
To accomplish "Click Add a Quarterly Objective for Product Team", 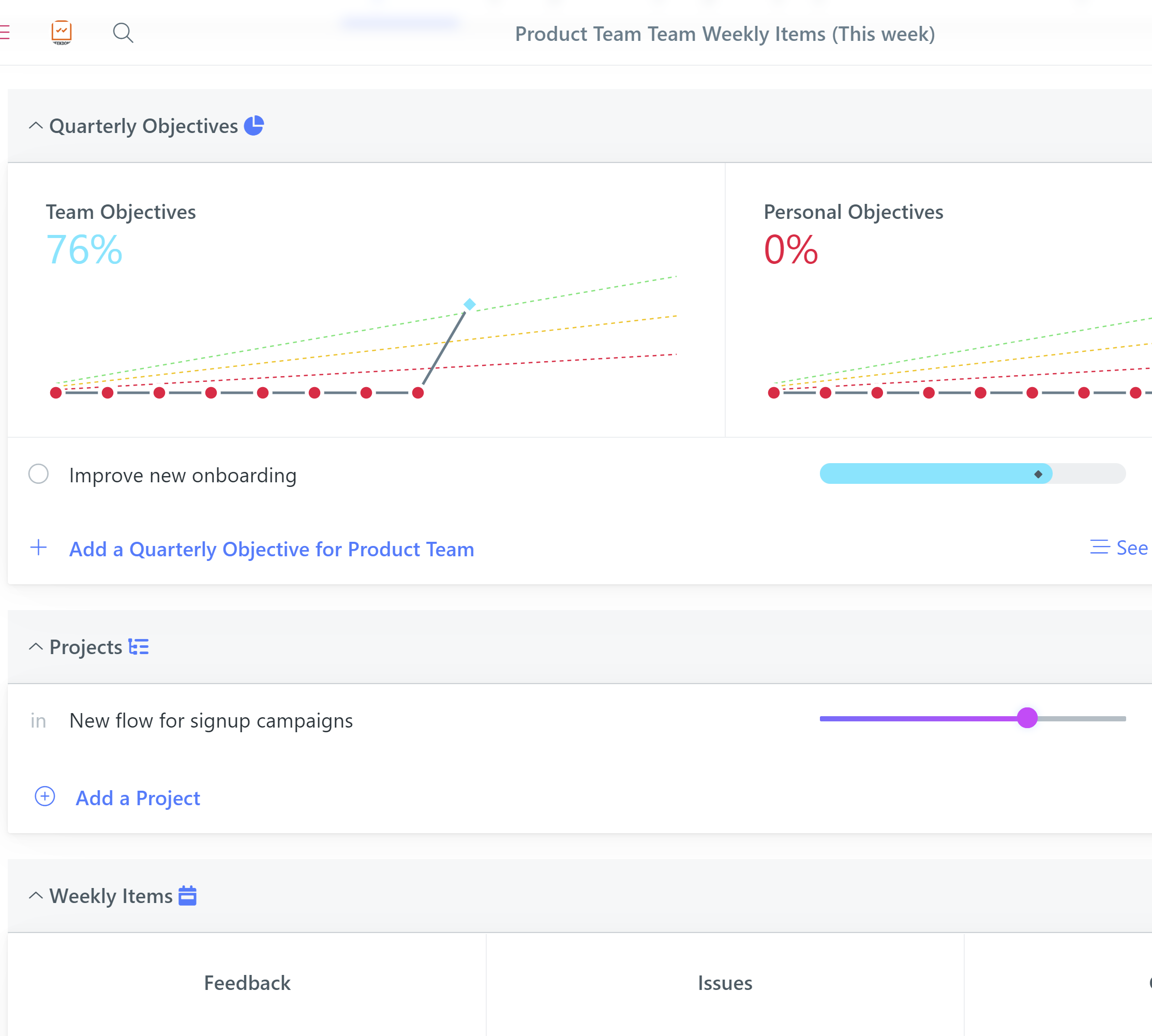I will click(x=272, y=550).
